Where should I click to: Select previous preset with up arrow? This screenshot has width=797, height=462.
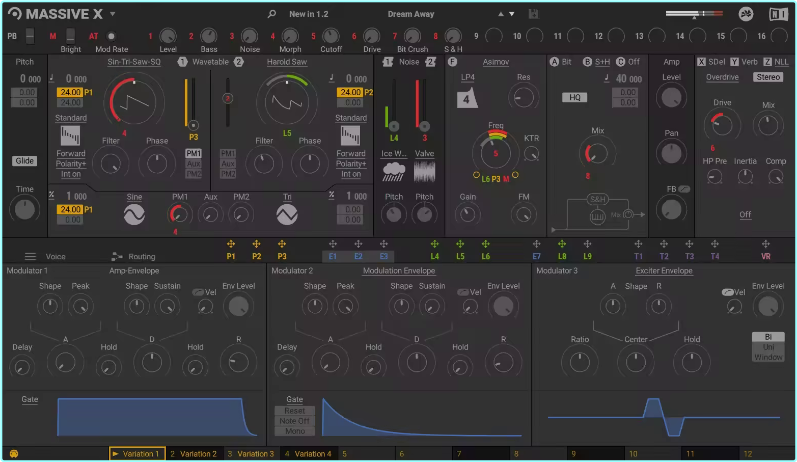coord(501,14)
